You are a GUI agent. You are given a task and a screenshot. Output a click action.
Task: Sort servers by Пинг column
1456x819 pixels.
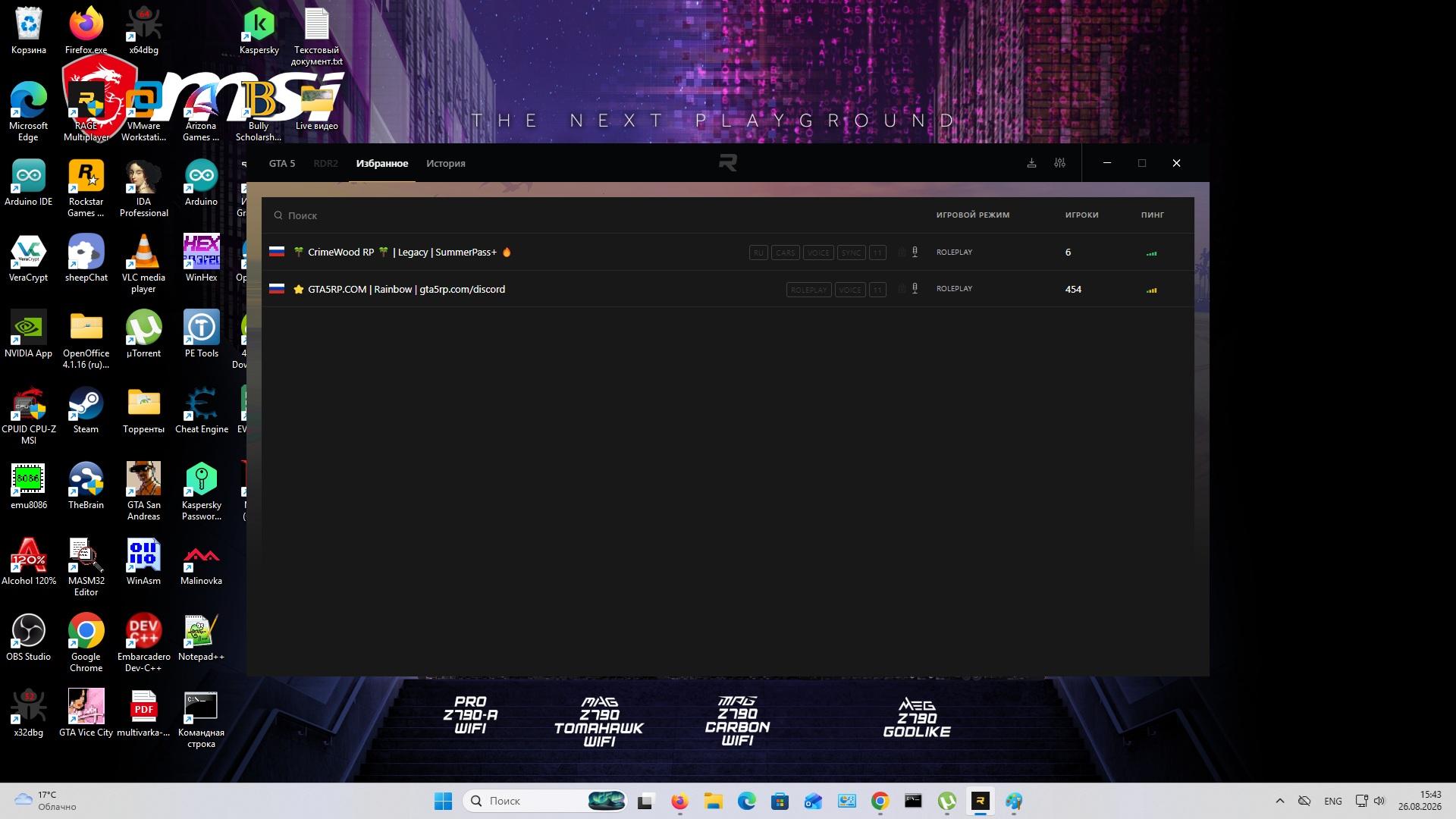click(1153, 215)
